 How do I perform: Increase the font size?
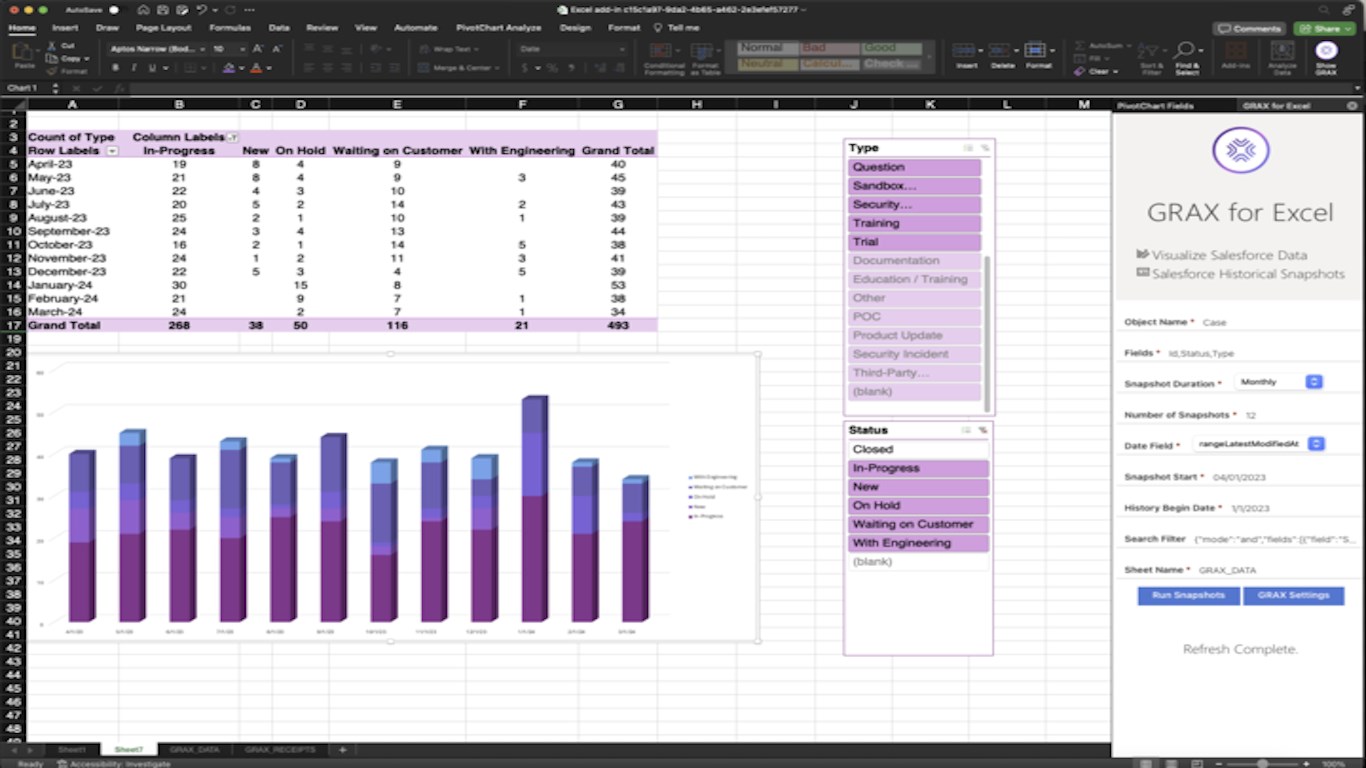click(258, 48)
